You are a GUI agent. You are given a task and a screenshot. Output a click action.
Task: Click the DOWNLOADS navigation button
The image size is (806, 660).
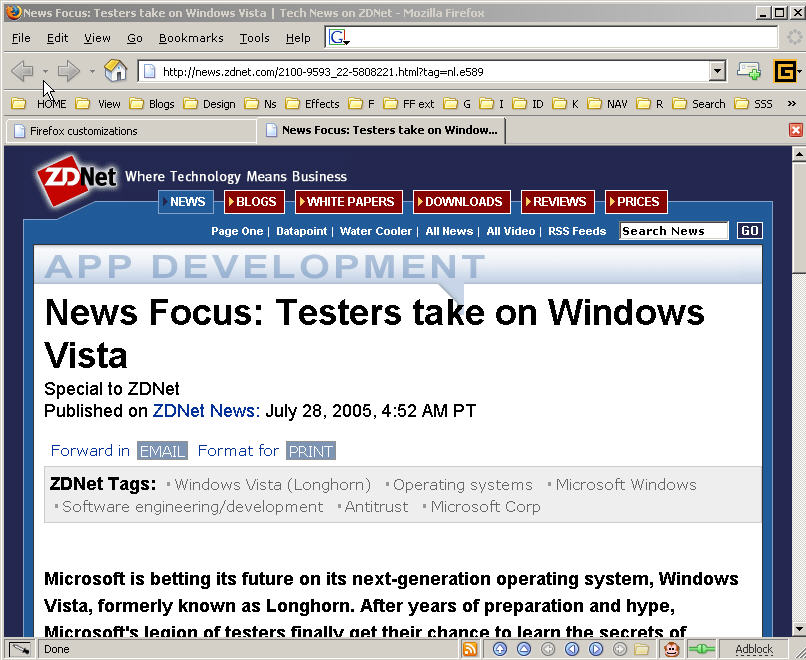pos(462,201)
